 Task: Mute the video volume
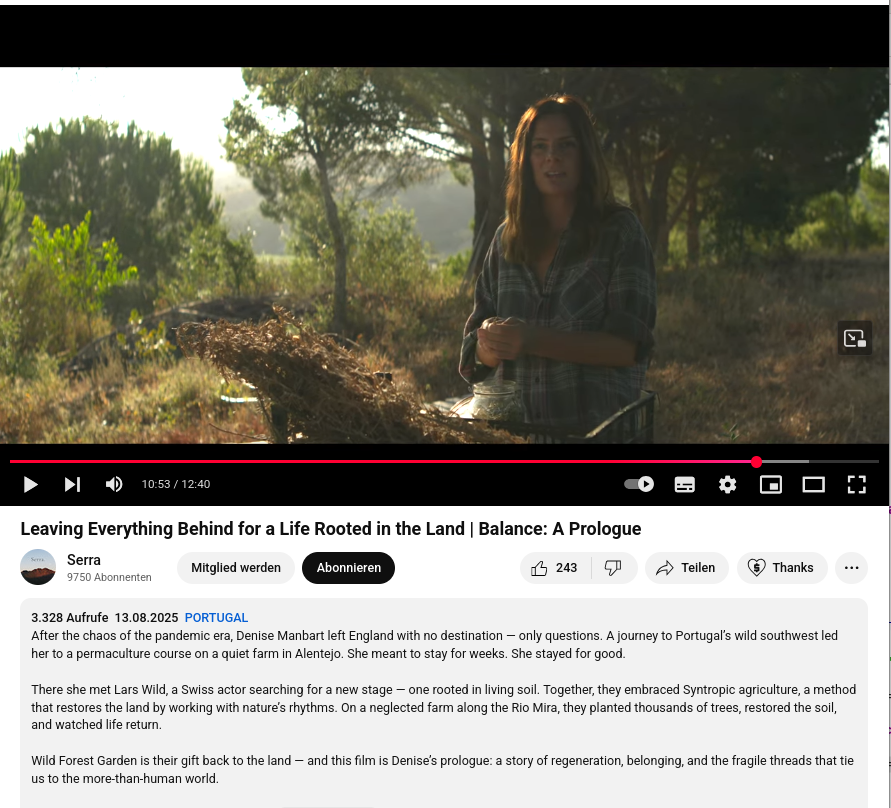(114, 484)
